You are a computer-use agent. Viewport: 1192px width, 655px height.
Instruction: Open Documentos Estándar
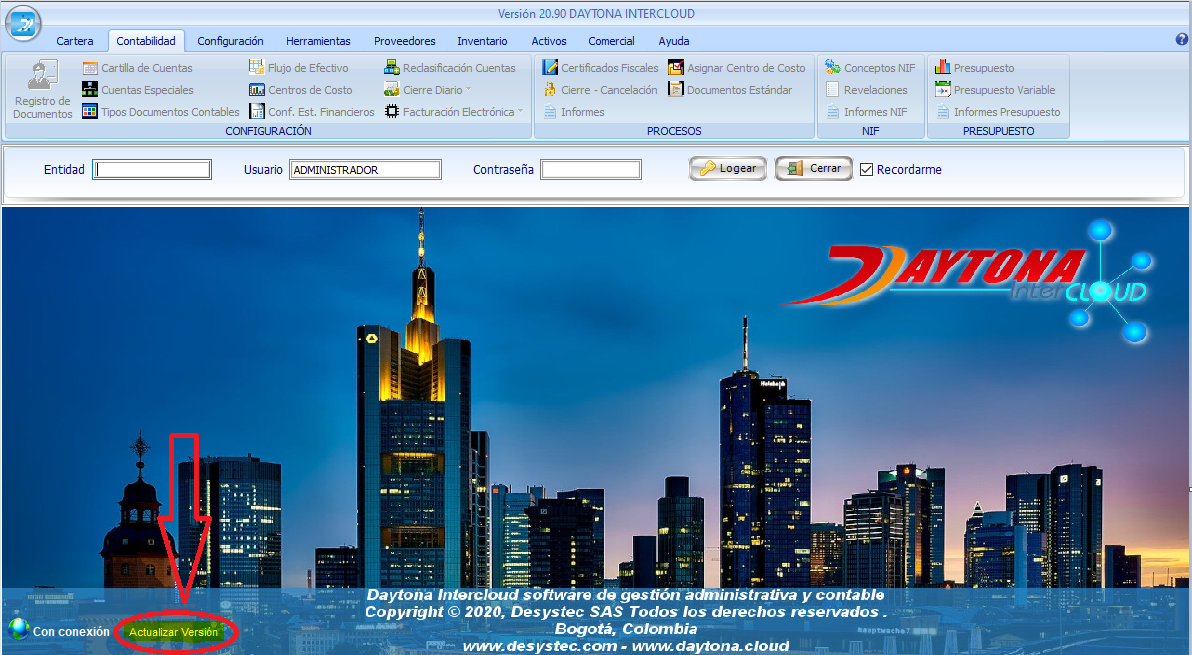731,90
